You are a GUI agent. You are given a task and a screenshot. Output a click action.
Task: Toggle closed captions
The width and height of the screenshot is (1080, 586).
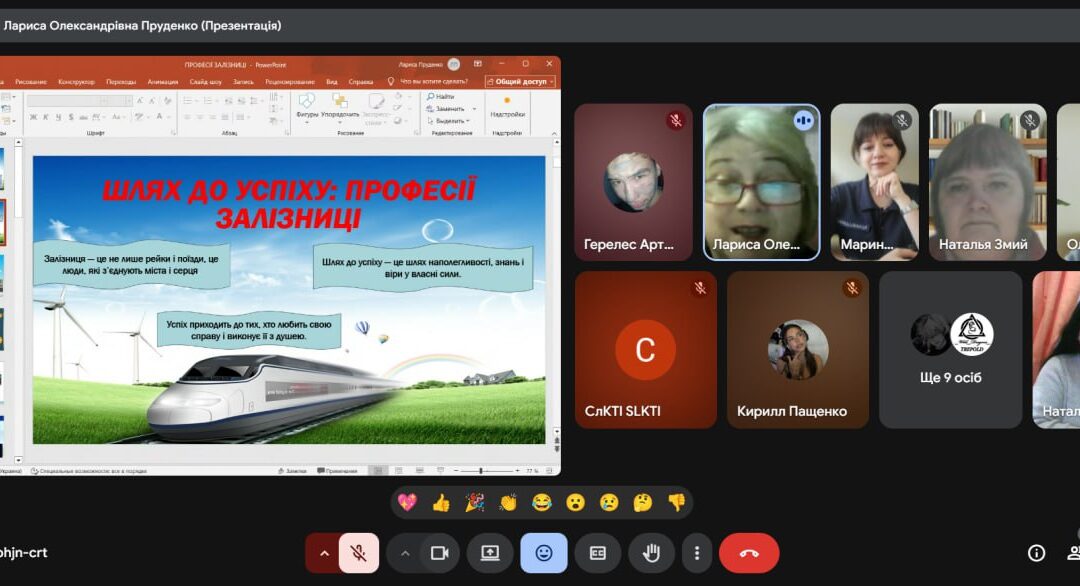point(598,553)
